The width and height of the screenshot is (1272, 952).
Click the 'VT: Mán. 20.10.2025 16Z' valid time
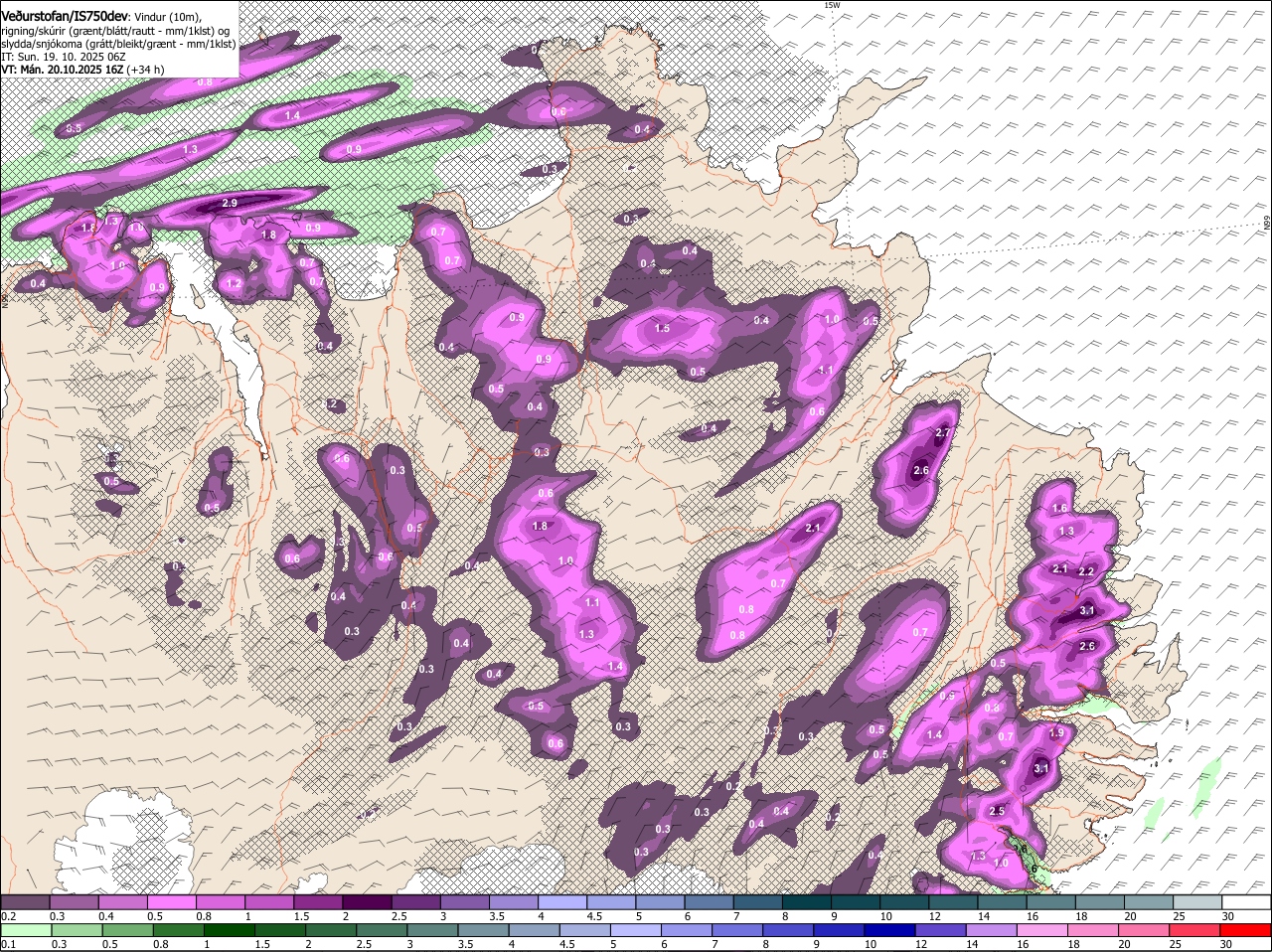click(62, 70)
